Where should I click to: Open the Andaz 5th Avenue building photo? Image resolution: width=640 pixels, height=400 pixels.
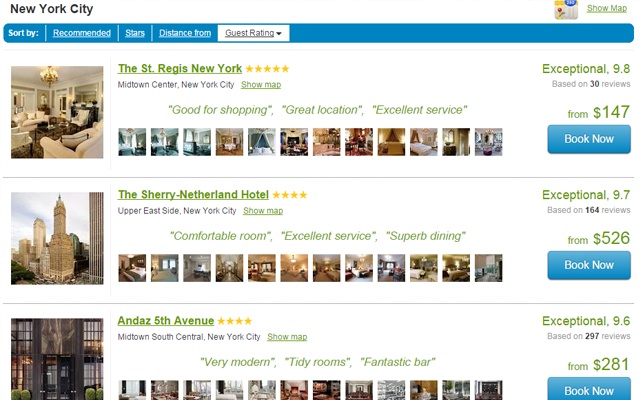pos(57,359)
